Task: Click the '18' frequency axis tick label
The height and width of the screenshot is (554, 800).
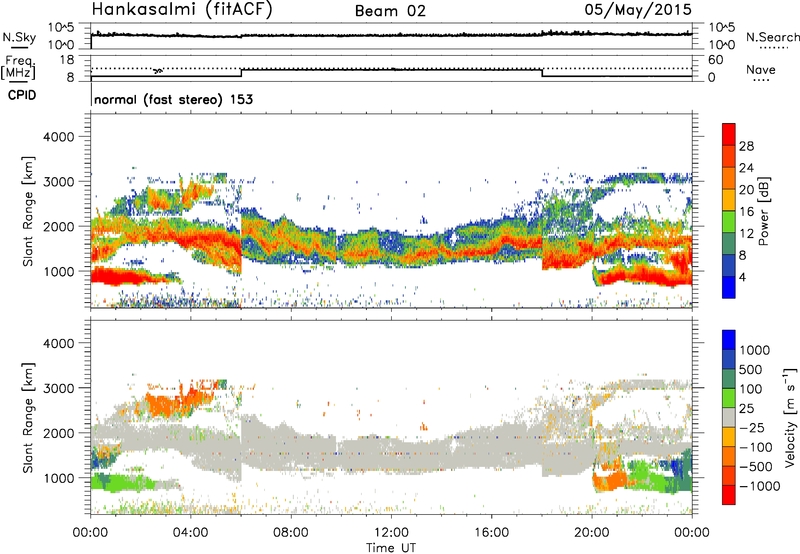Action: 66,60
